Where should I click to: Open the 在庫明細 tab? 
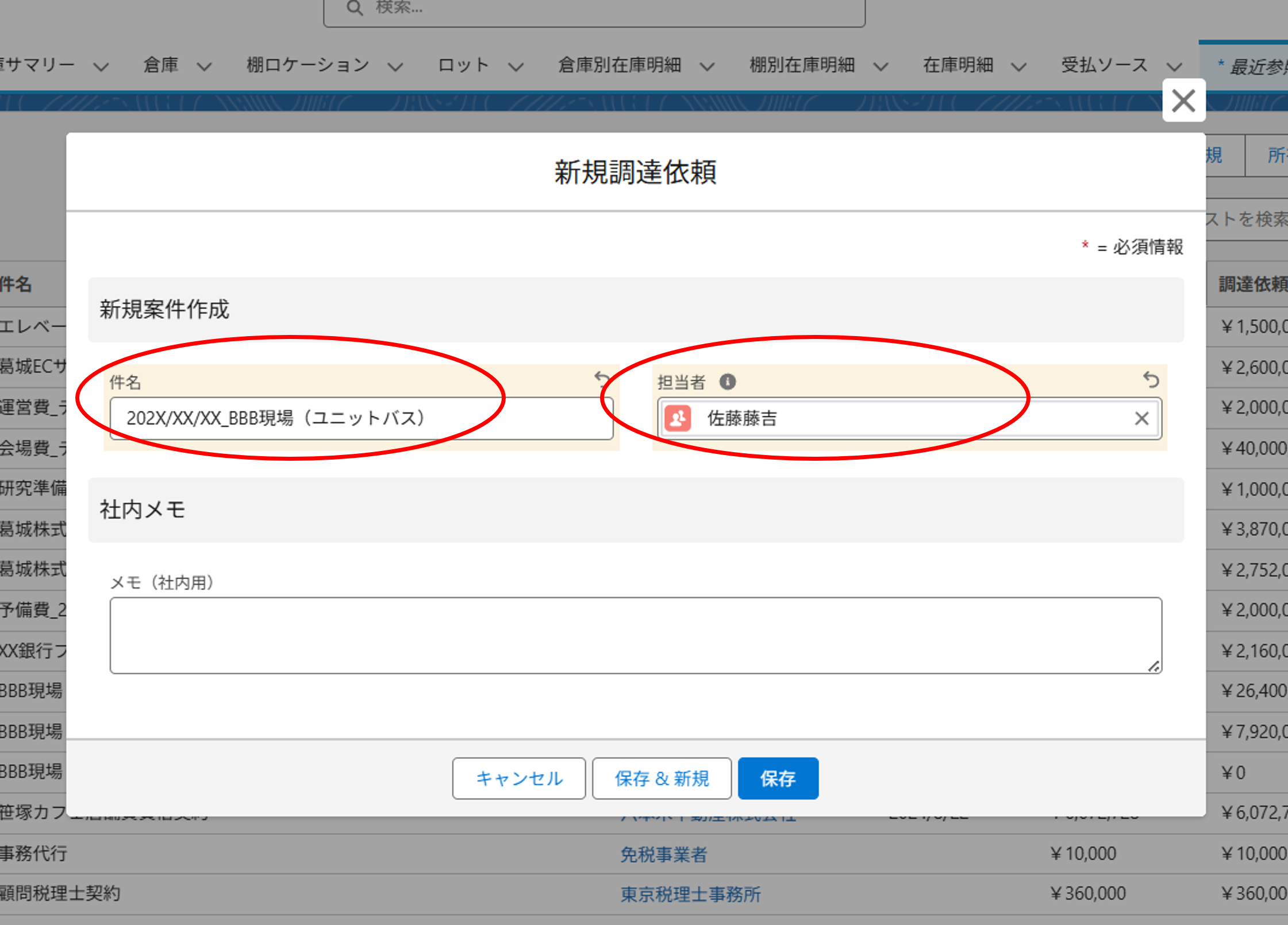[x=958, y=65]
